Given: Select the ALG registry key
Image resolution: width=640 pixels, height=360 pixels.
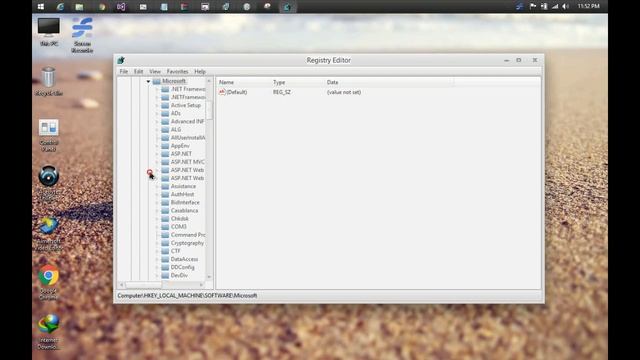Looking at the screenshot, I should pos(176,129).
